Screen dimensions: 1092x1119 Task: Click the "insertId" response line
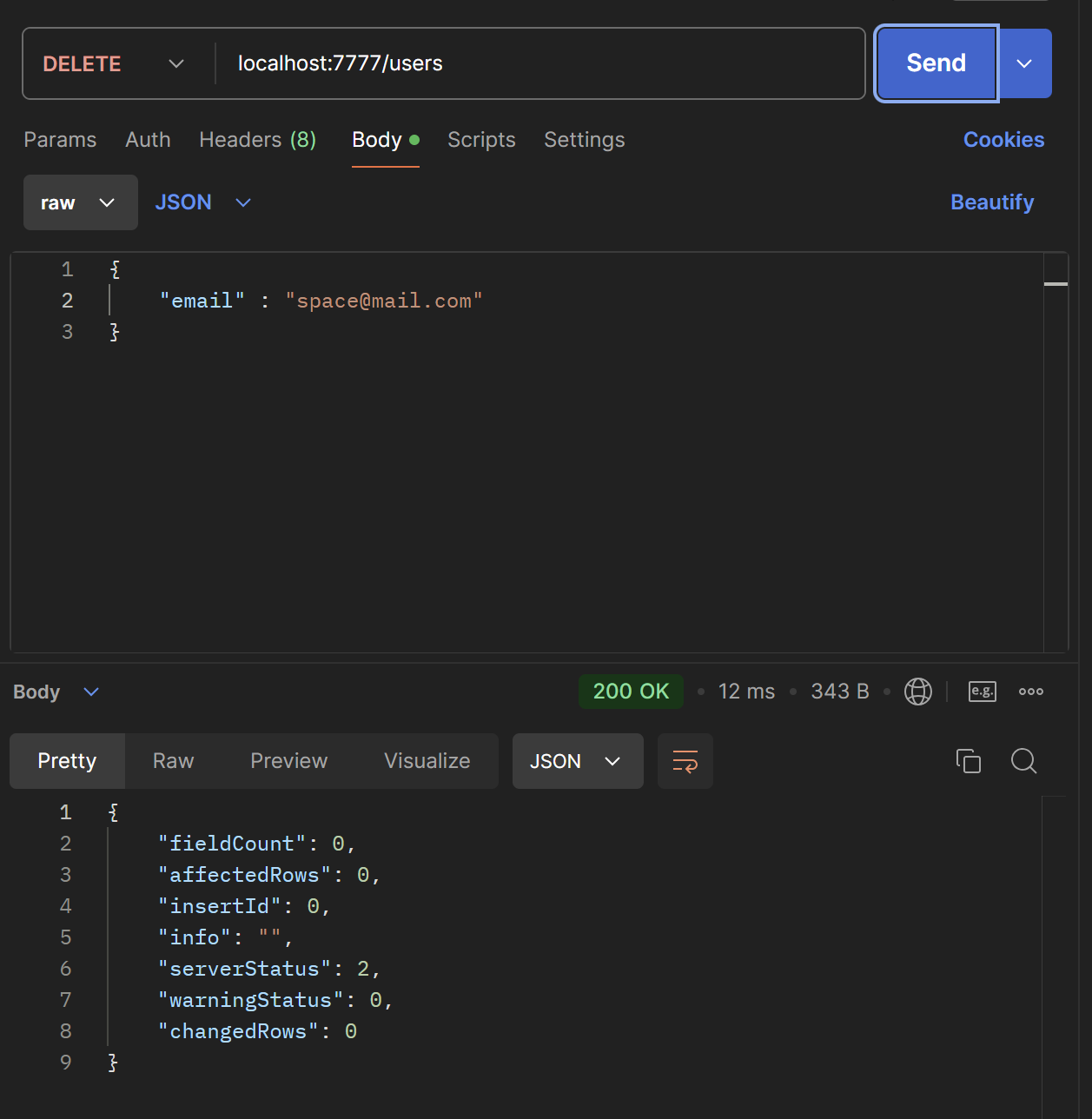[x=244, y=906]
